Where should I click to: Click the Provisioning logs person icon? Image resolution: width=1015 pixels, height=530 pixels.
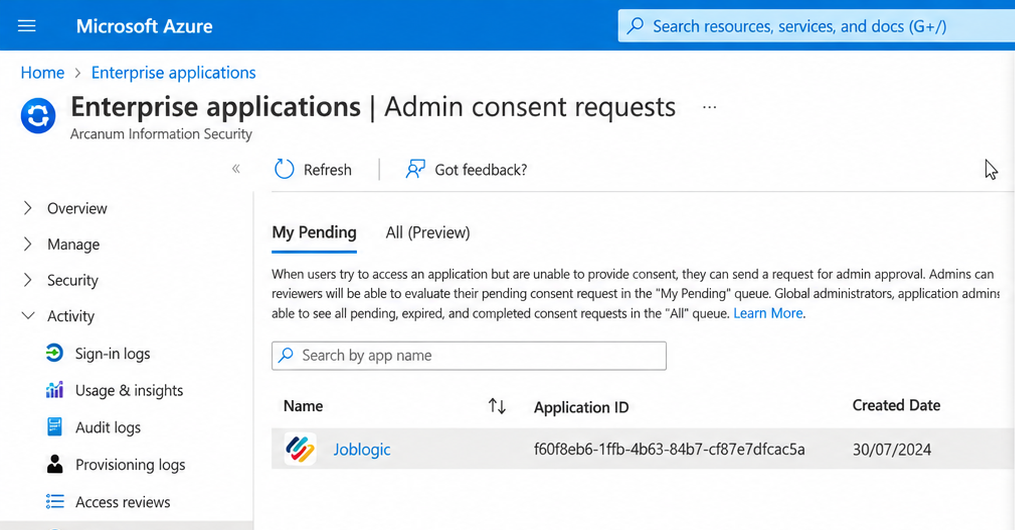pyautogui.click(x=55, y=463)
